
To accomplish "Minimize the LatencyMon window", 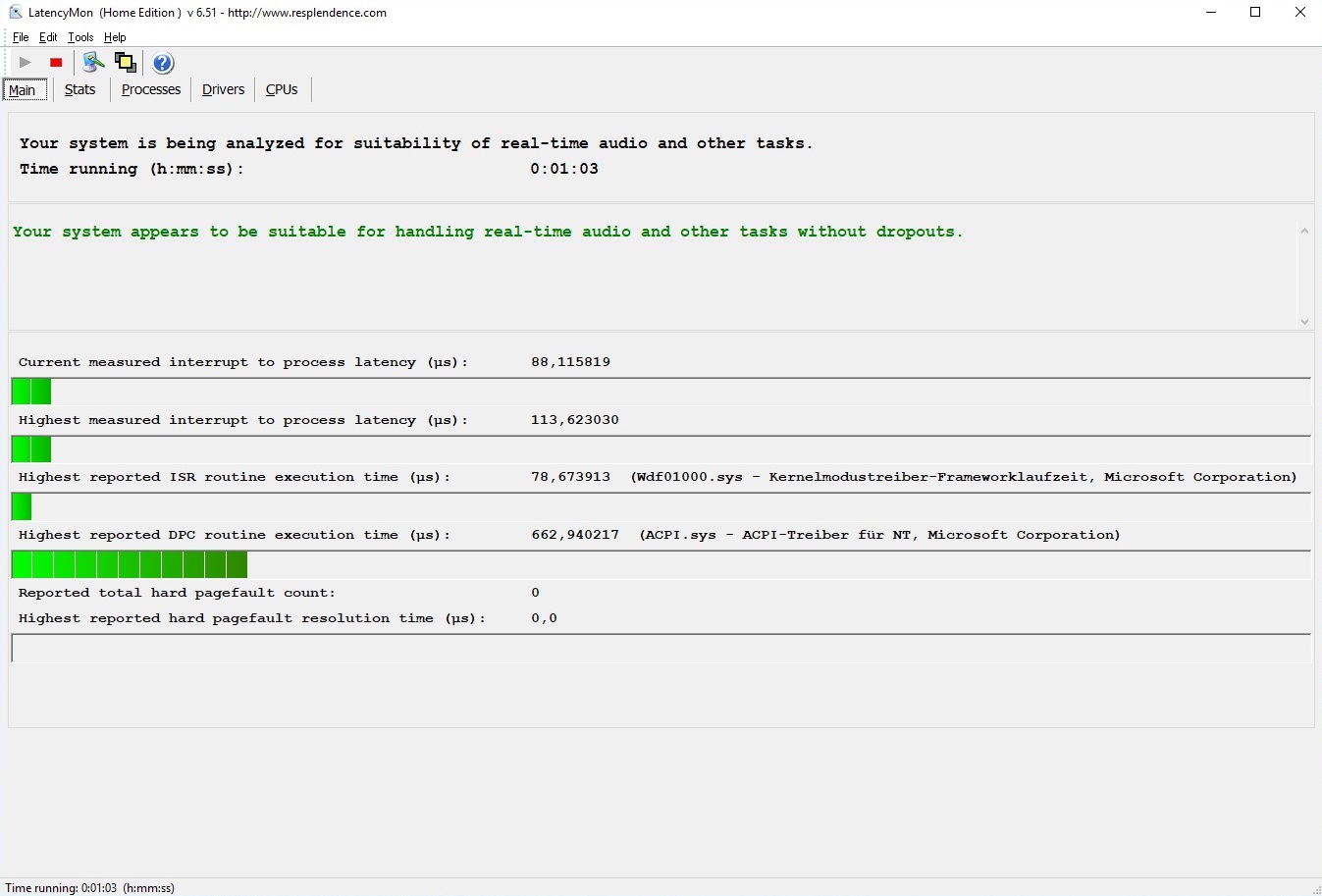I will click(x=1211, y=13).
